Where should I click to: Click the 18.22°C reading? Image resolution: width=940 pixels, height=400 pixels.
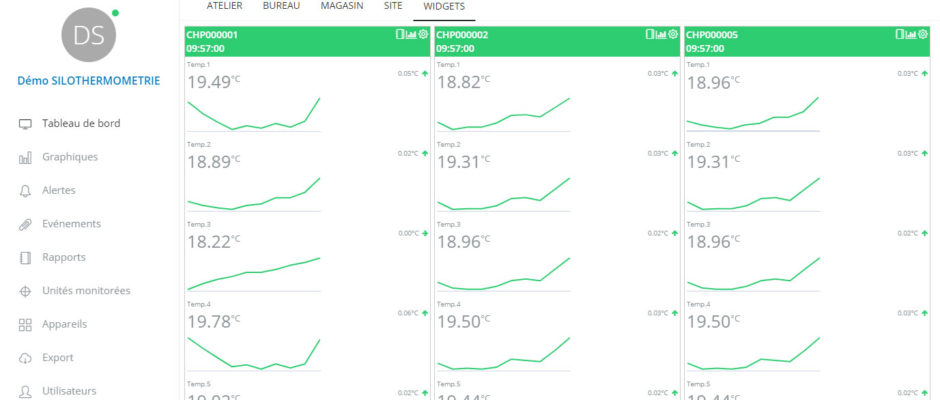point(213,242)
